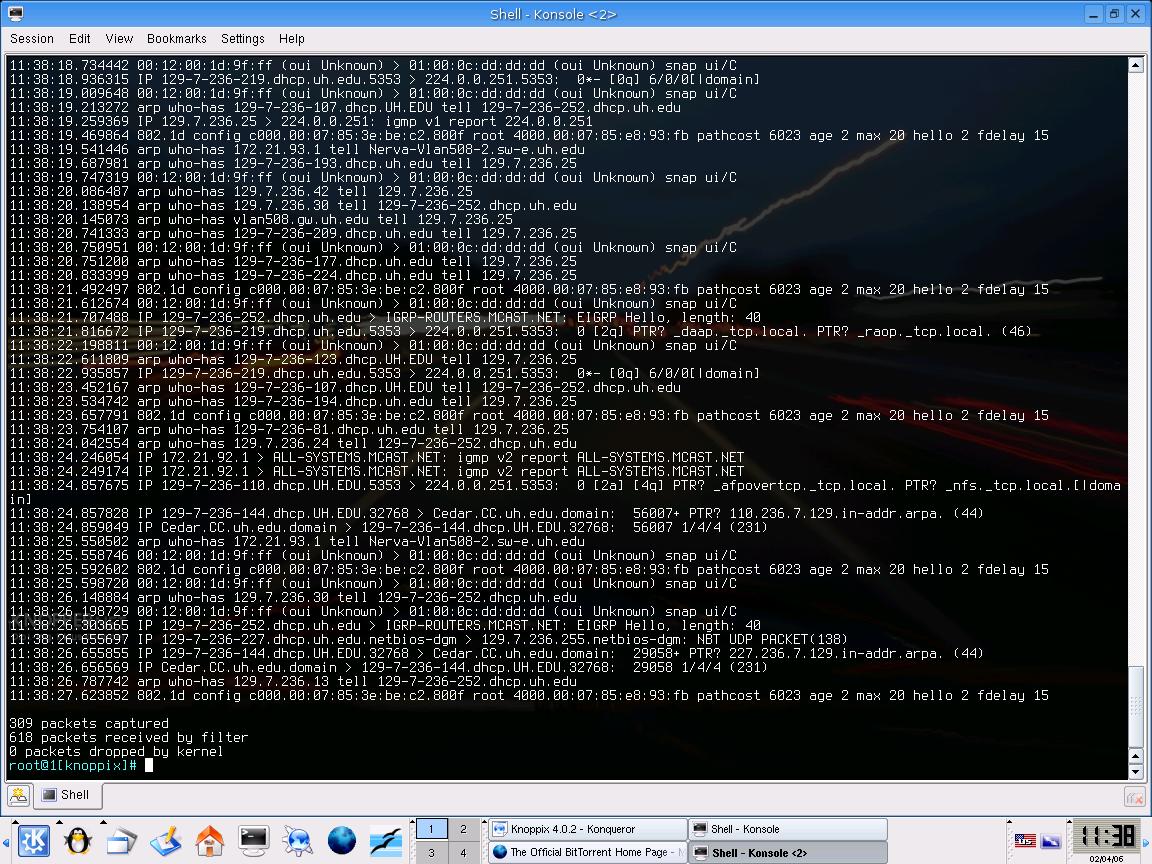Click the New Session icon in Konsole

click(18, 795)
